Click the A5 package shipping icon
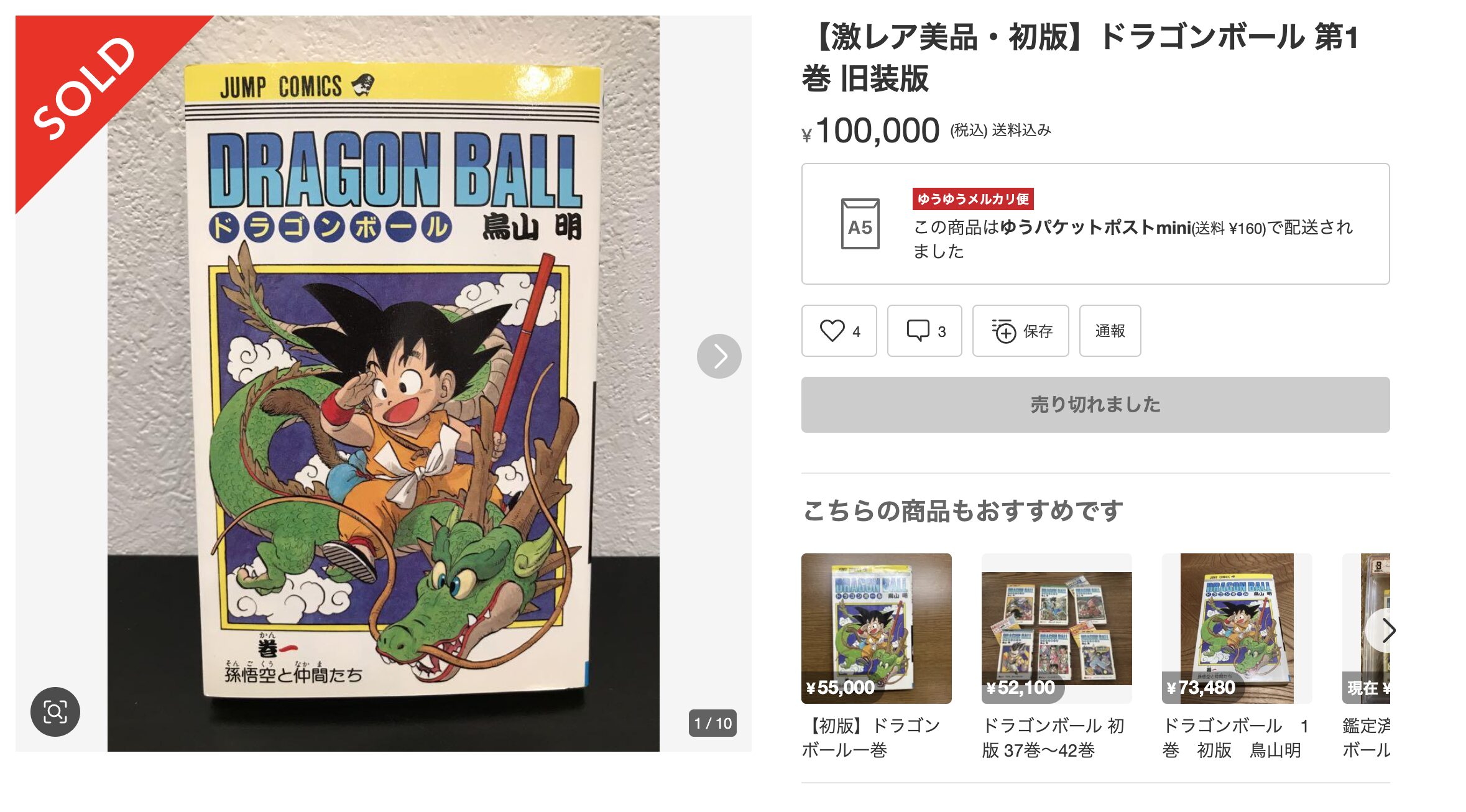Image resolution: width=1466 pixels, height=812 pixels. [860, 224]
